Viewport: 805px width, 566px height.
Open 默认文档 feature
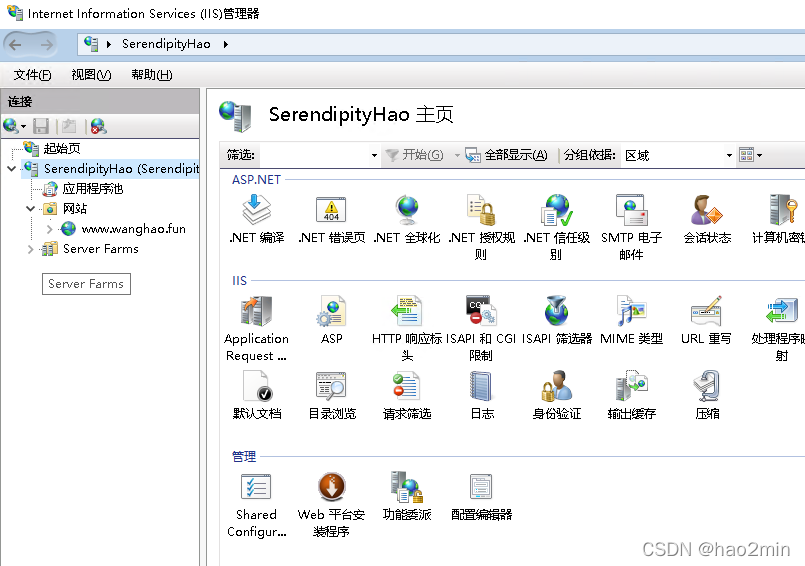tap(257, 395)
